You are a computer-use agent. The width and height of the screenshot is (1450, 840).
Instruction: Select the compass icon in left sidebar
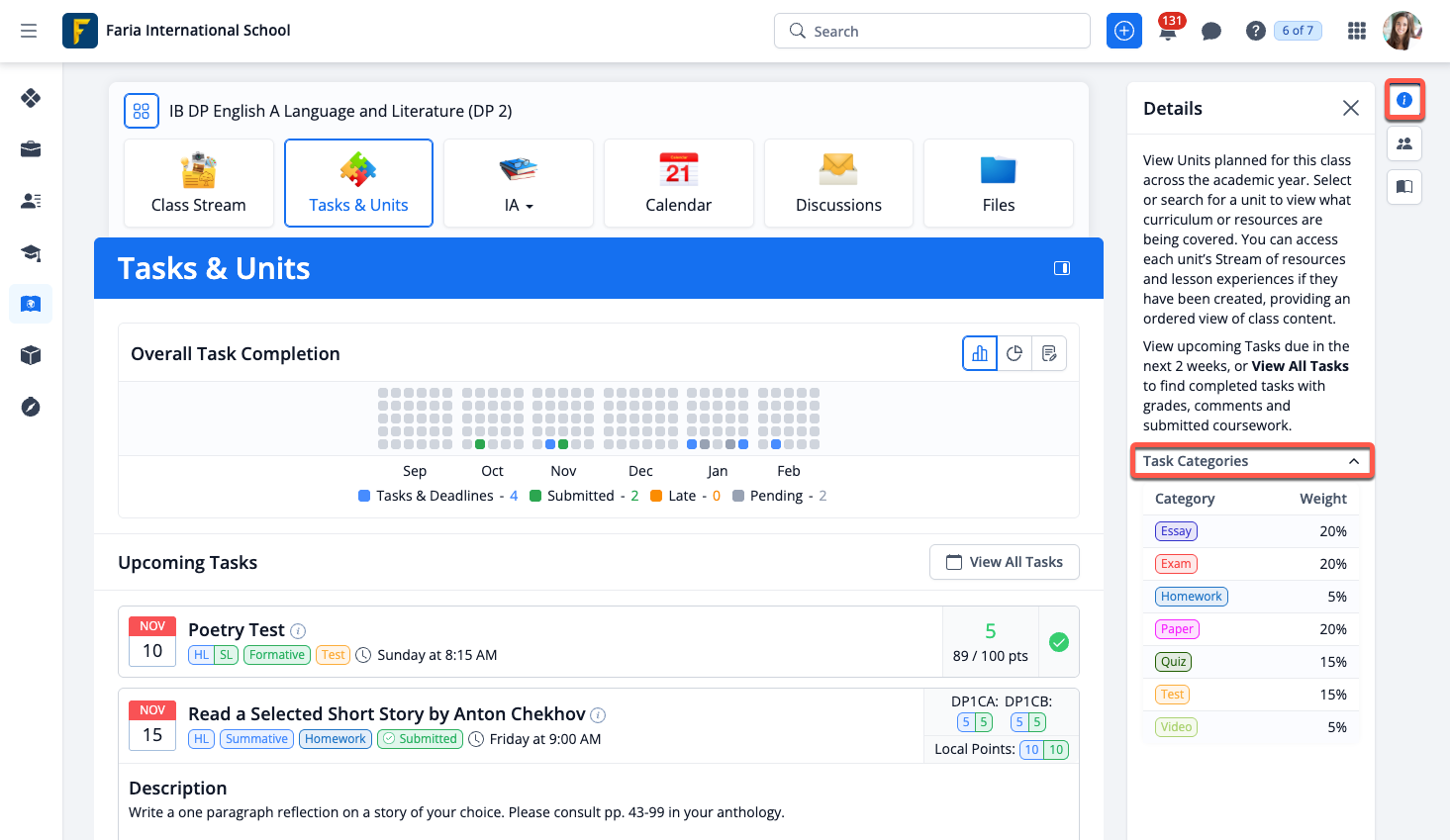coord(31,407)
